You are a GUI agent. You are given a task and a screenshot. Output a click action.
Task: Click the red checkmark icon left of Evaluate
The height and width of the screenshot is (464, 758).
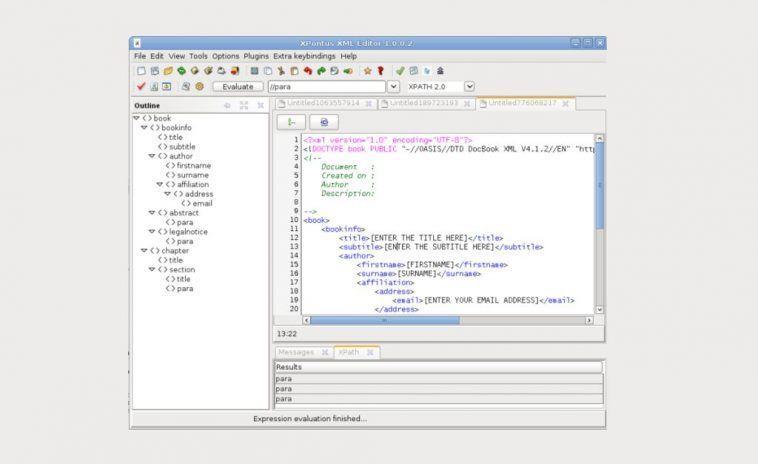point(141,87)
